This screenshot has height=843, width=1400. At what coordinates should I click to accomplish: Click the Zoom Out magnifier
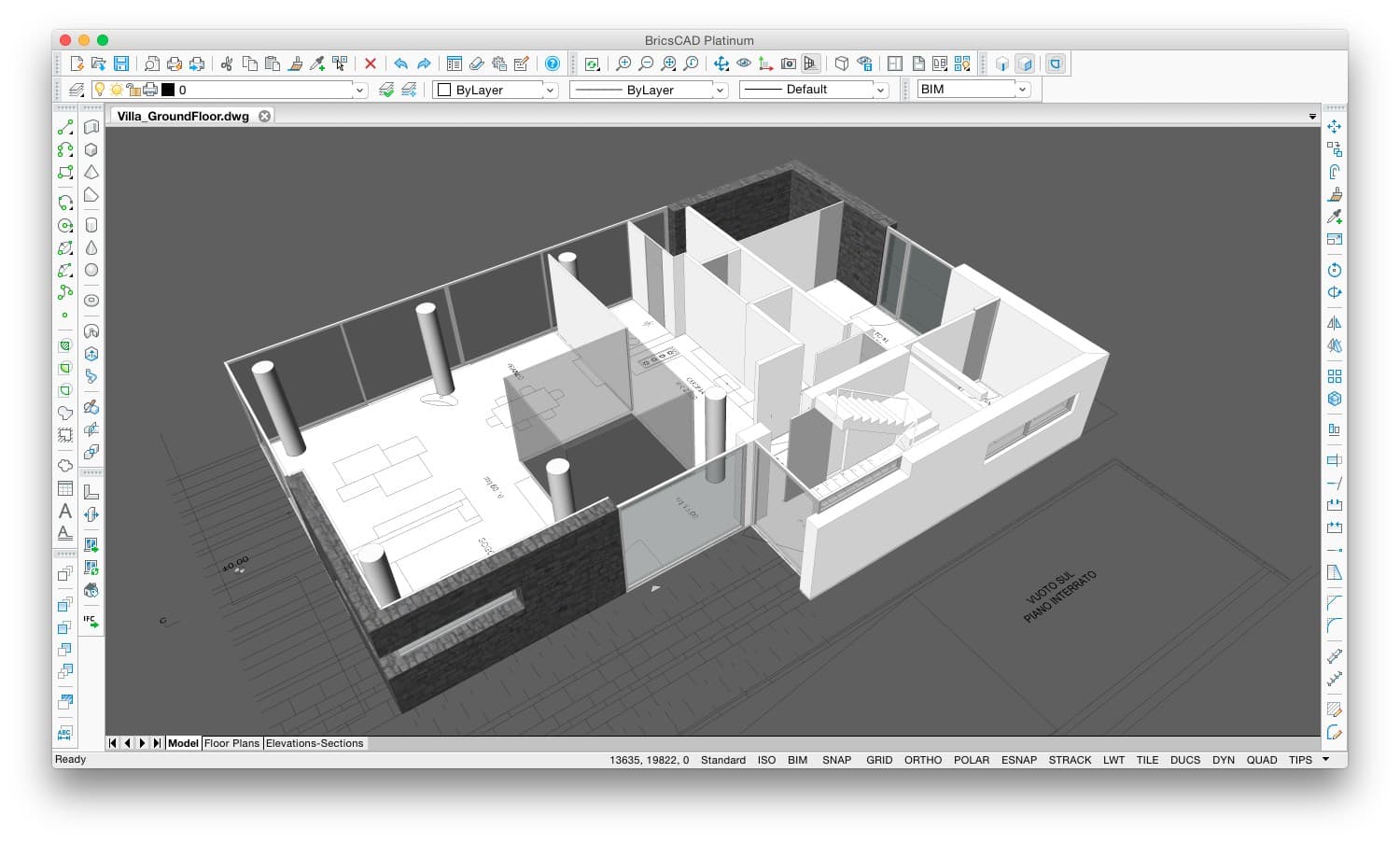(646, 63)
